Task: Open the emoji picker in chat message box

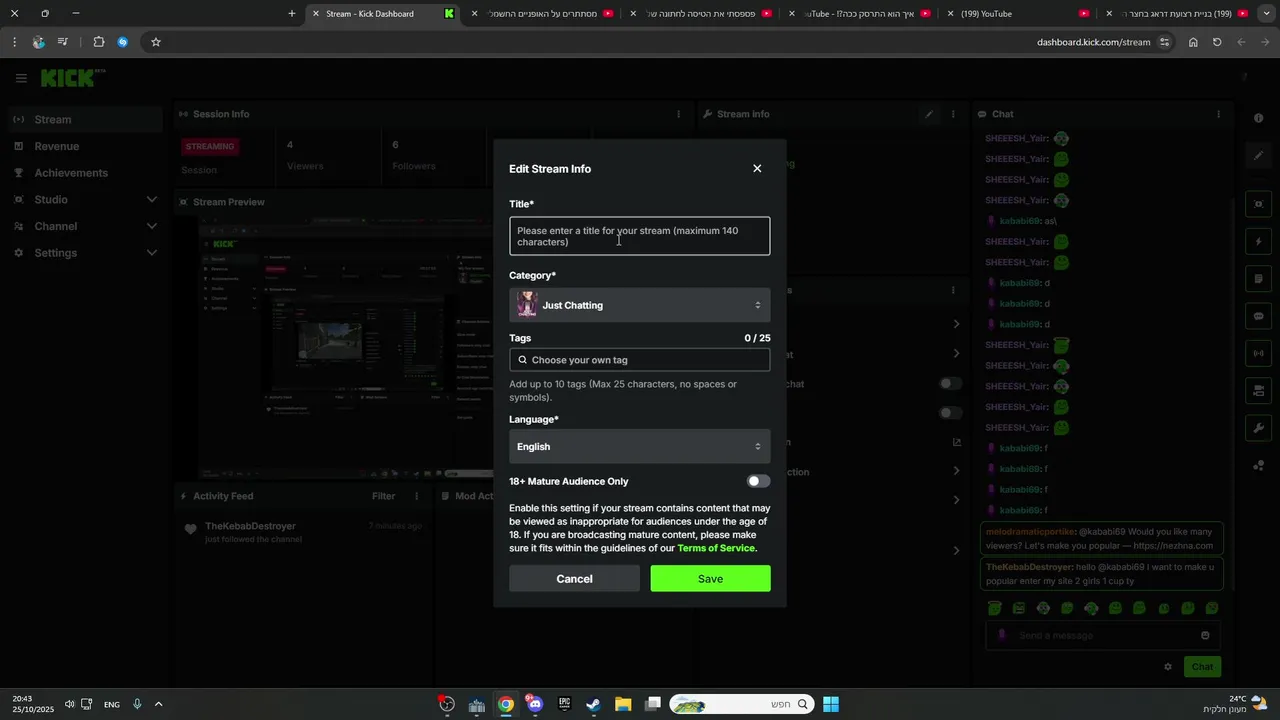Action: pyautogui.click(x=1205, y=635)
